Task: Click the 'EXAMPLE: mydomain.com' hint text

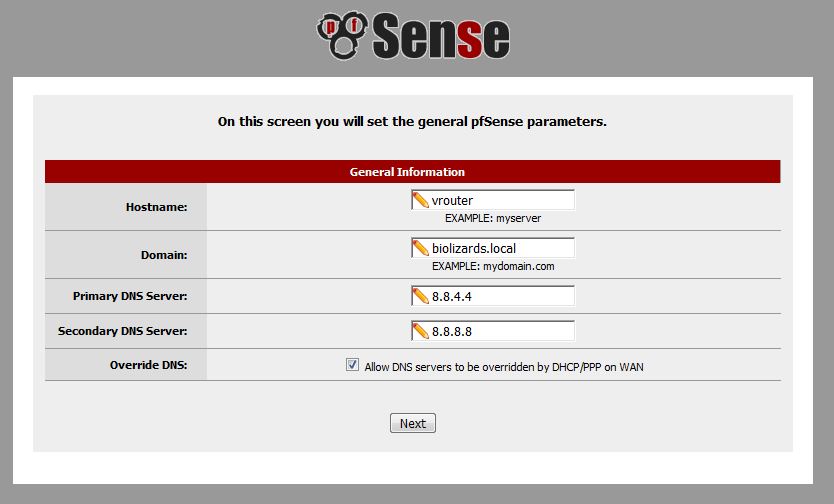Action: [x=493, y=266]
